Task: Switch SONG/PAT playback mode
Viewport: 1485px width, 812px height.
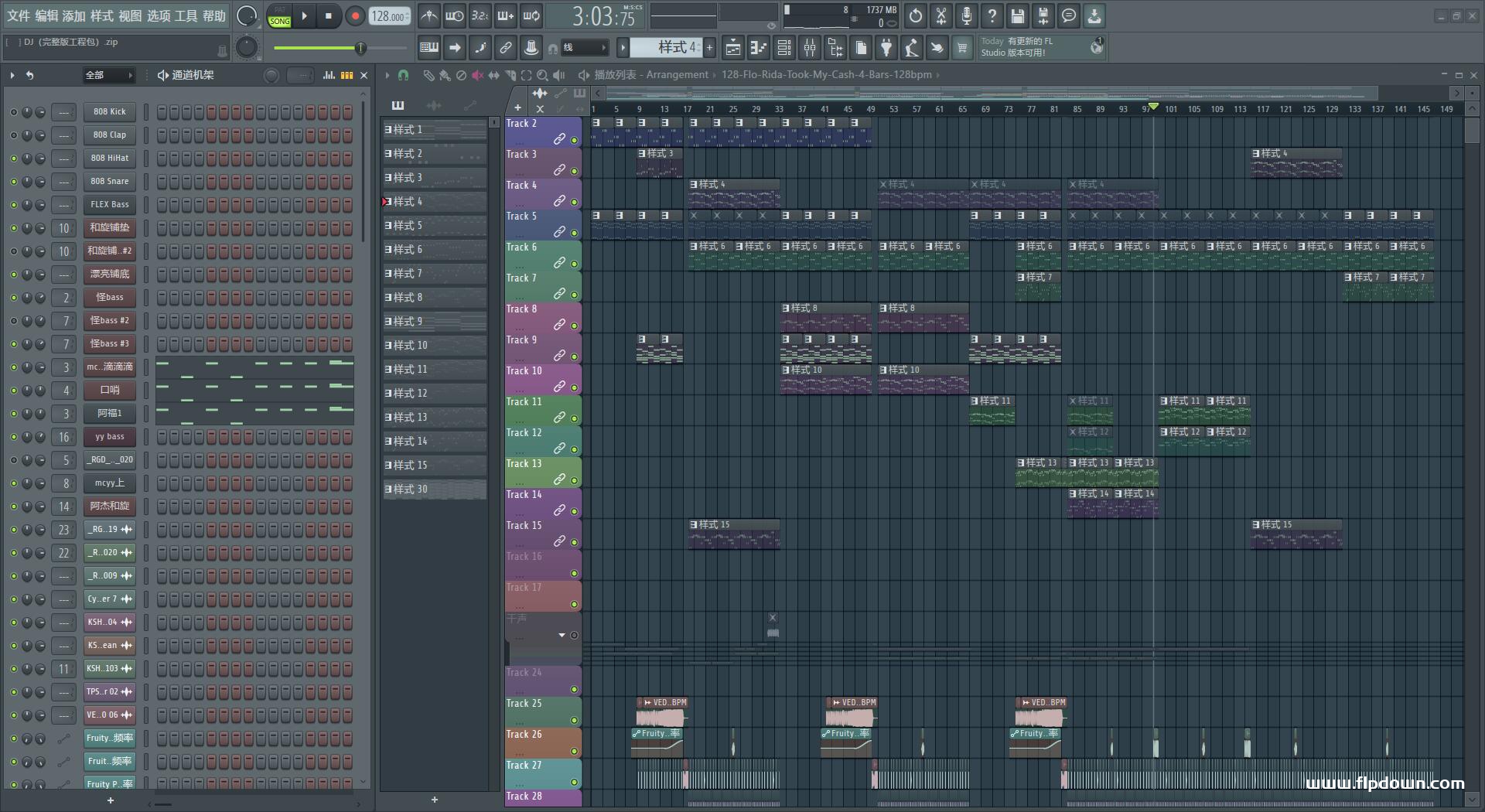Action: click(279, 16)
